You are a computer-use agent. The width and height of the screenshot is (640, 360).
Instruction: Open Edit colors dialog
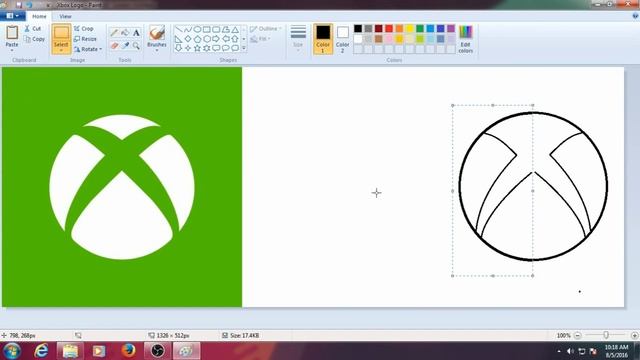466,39
